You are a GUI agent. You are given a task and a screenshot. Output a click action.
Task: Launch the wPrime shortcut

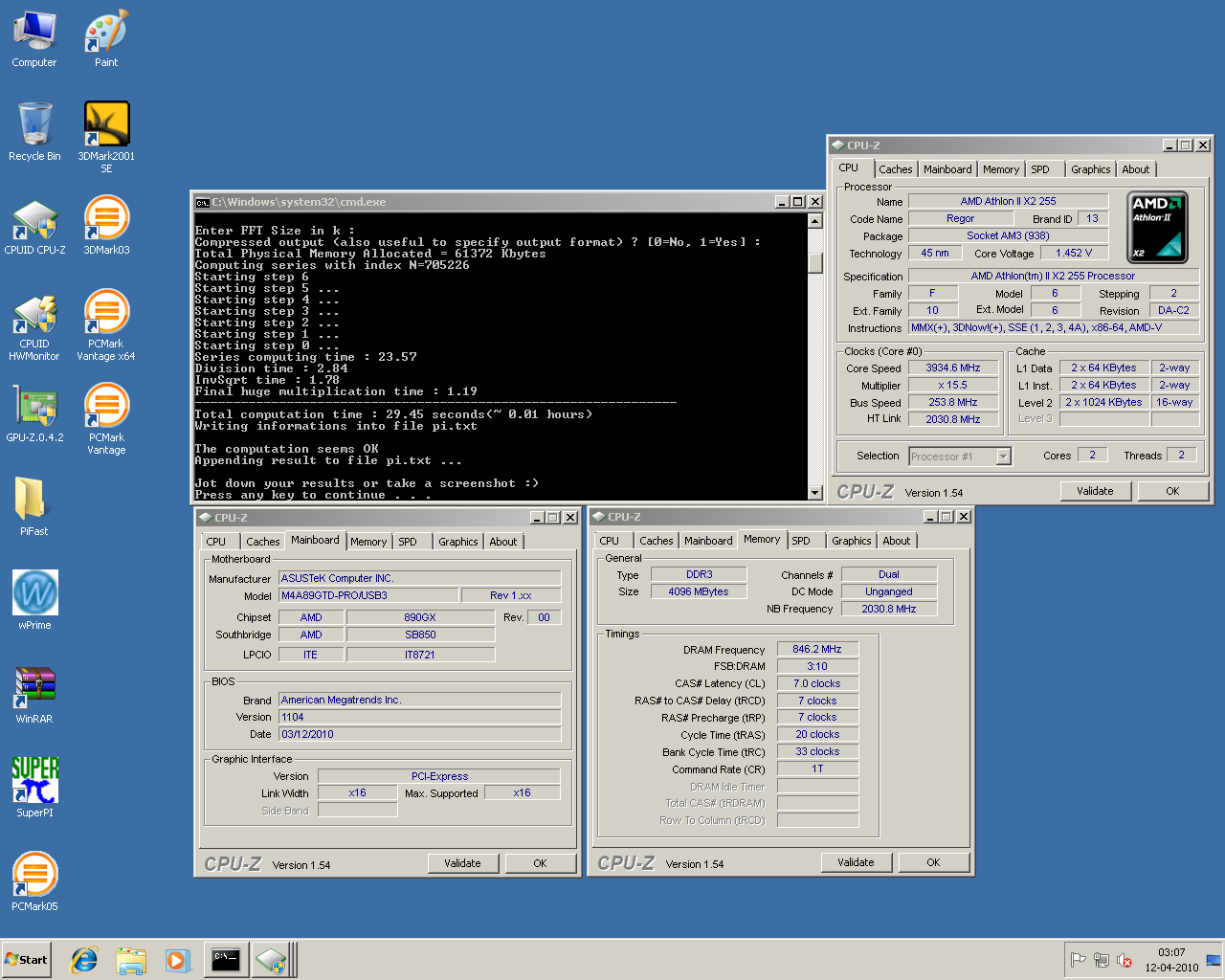(34, 600)
